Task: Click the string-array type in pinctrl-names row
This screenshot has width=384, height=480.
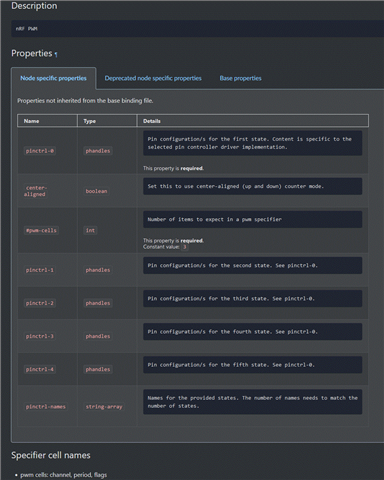Action: click(x=104, y=407)
